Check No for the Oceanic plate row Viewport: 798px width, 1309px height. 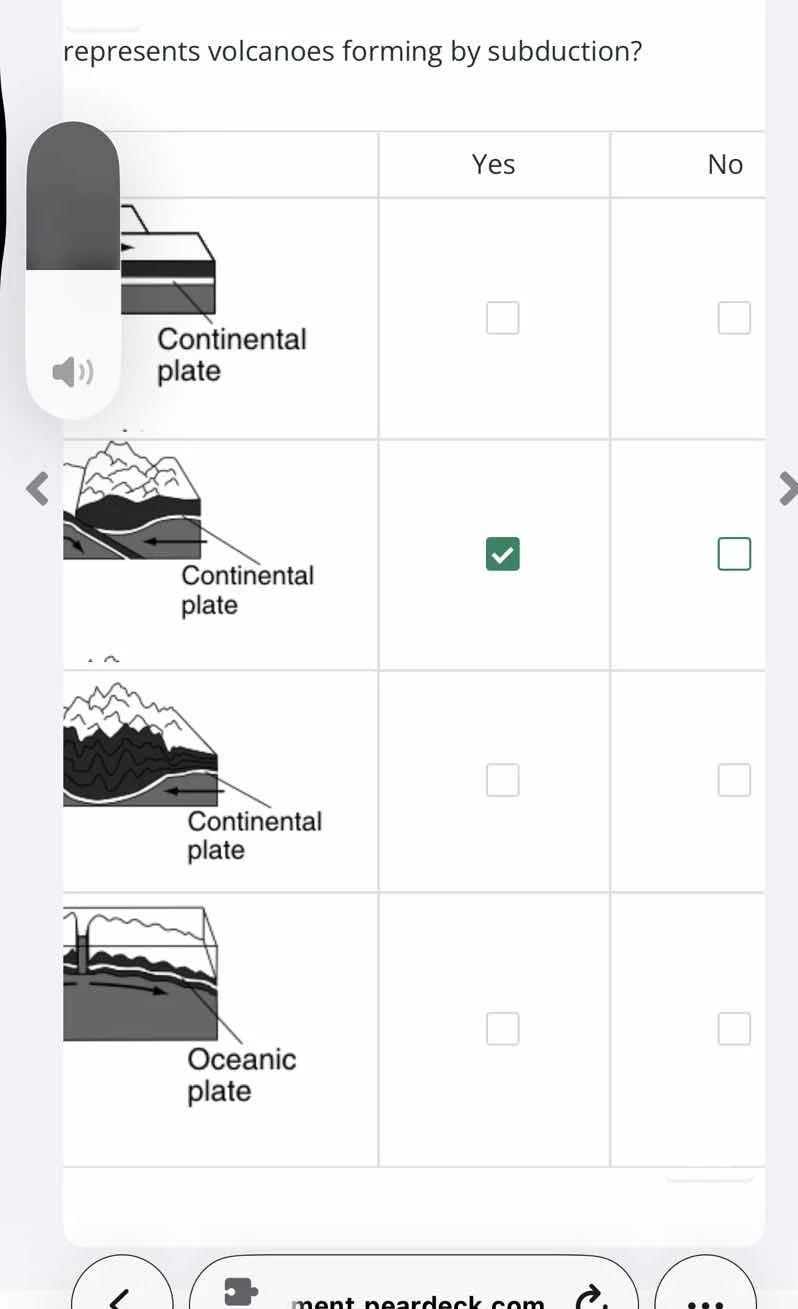pos(734,1028)
